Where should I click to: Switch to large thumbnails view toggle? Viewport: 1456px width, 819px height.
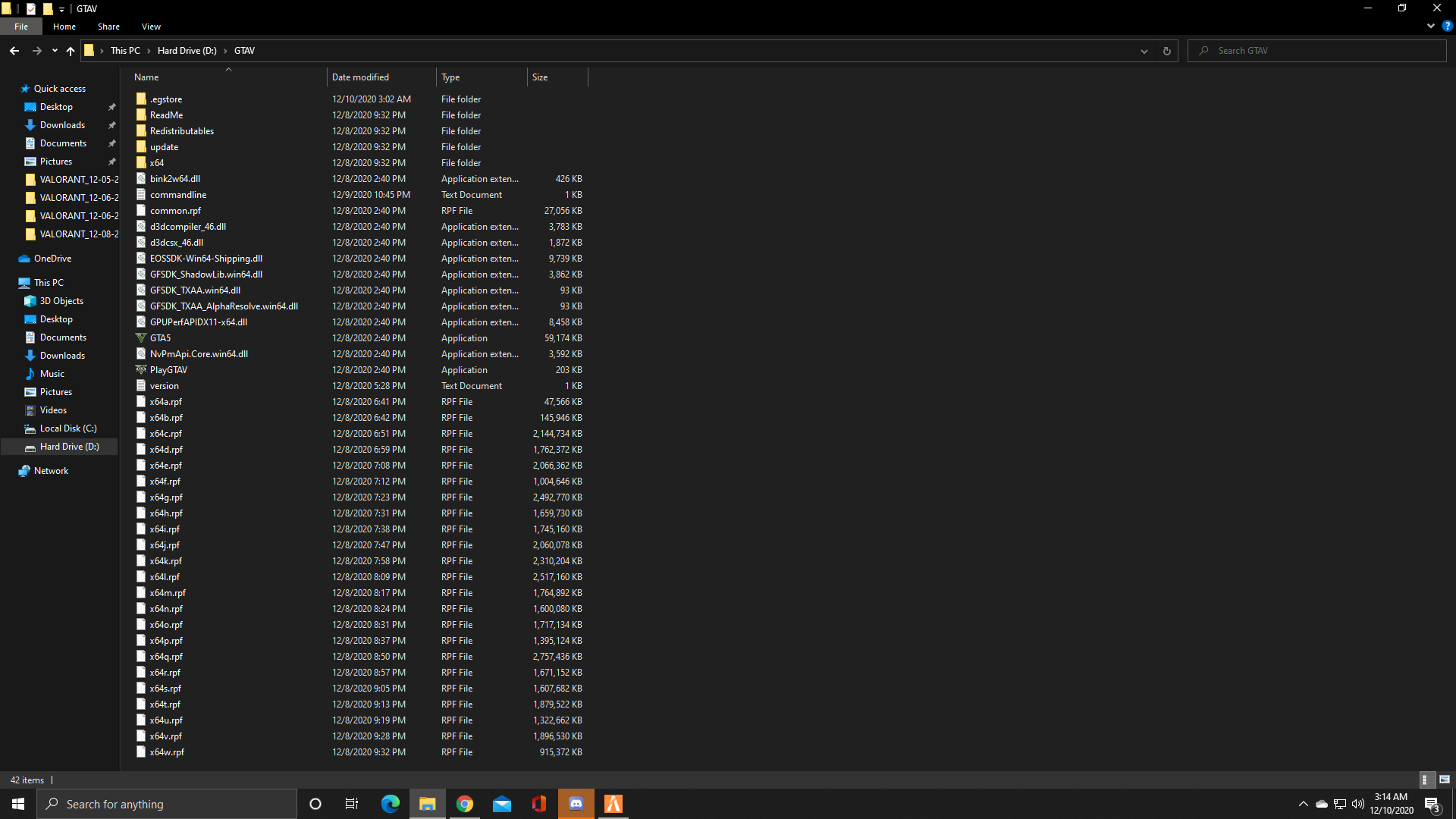pos(1445,780)
